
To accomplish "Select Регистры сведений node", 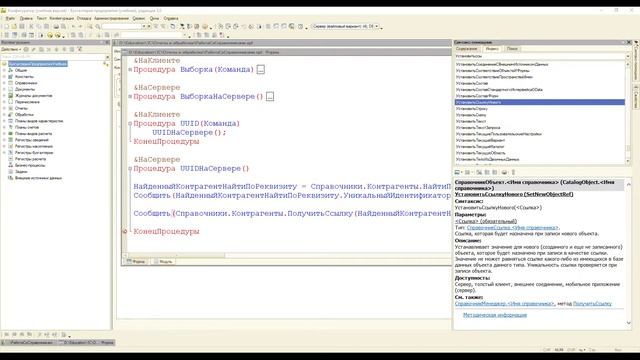I will 33,140.
